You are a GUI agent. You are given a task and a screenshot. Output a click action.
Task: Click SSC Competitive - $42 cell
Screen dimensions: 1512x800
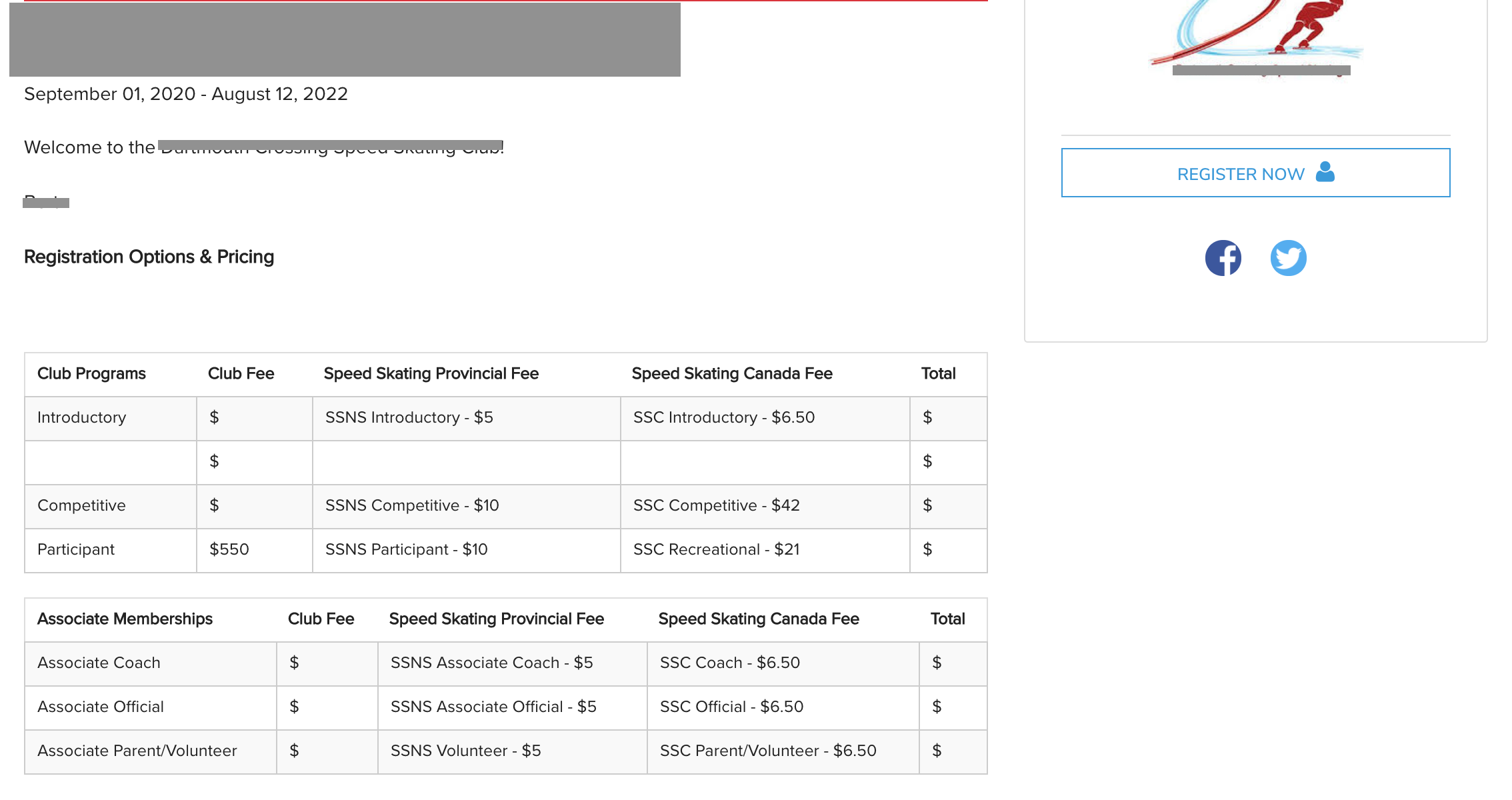716,505
